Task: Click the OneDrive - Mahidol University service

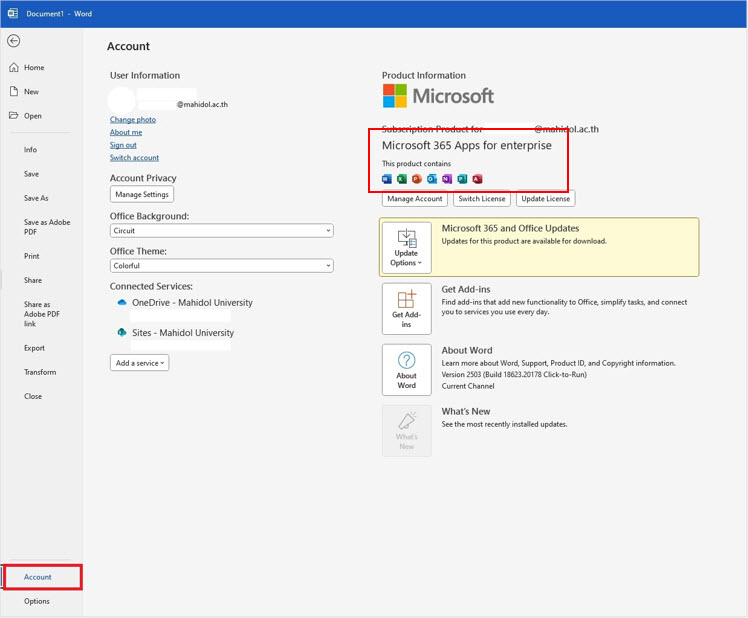Action: tap(192, 302)
